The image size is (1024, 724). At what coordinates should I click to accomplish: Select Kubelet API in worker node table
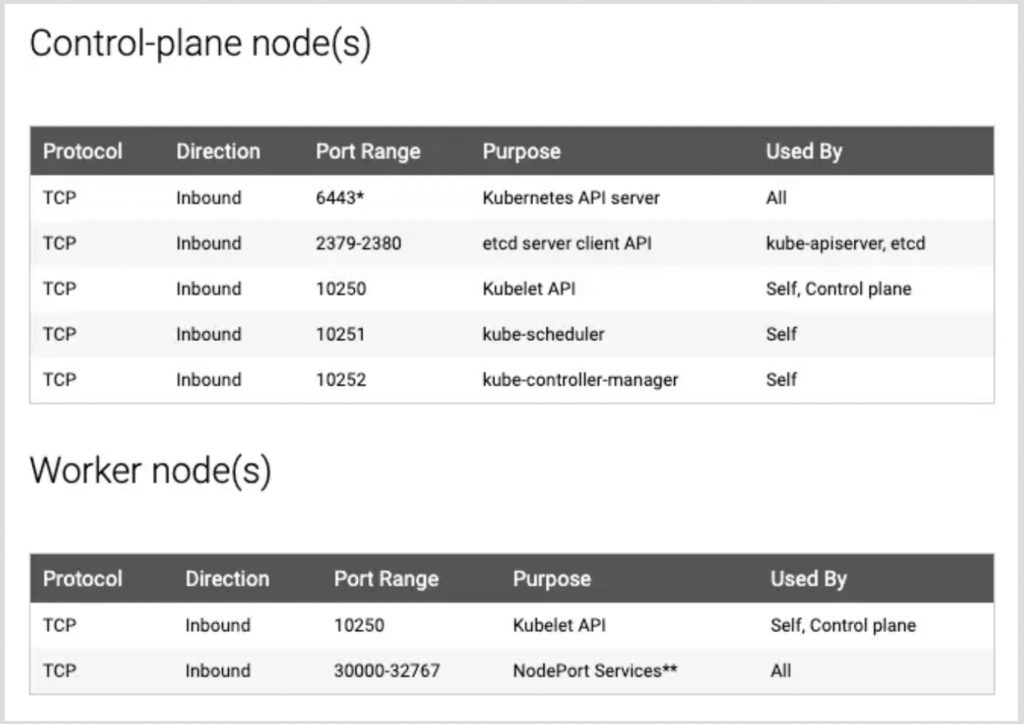[x=559, y=625]
